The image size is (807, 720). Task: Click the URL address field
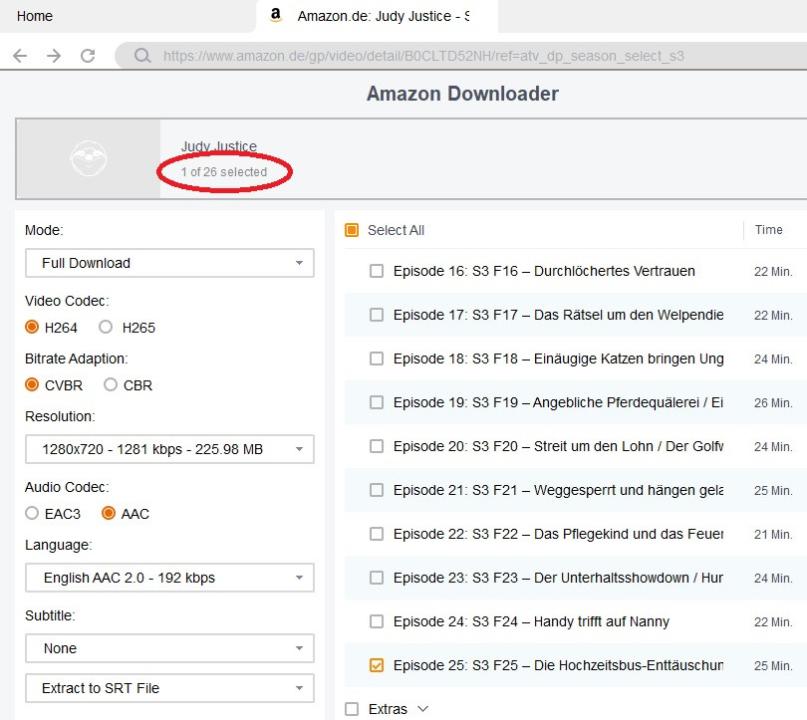coord(450,56)
